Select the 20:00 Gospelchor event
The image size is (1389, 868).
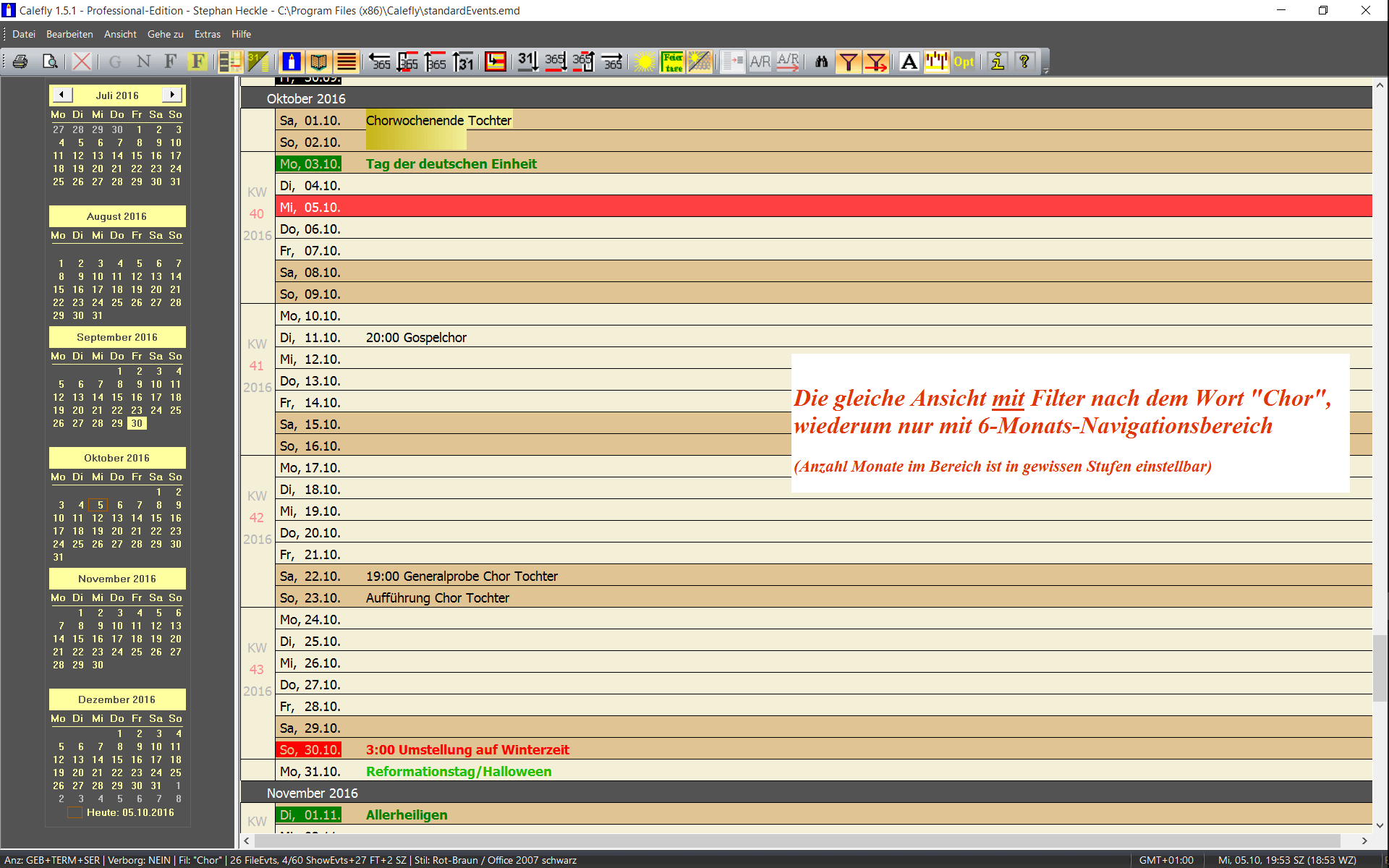click(x=416, y=337)
